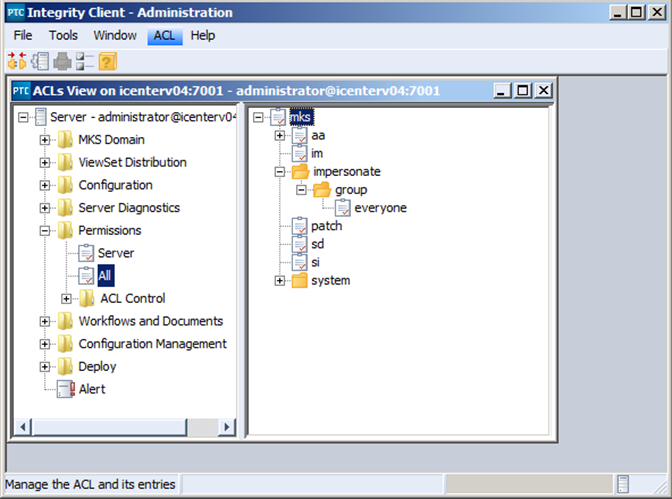This screenshot has height=499, width=672.
Task: Click the Permissions folder icon
Action: coord(66,231)
